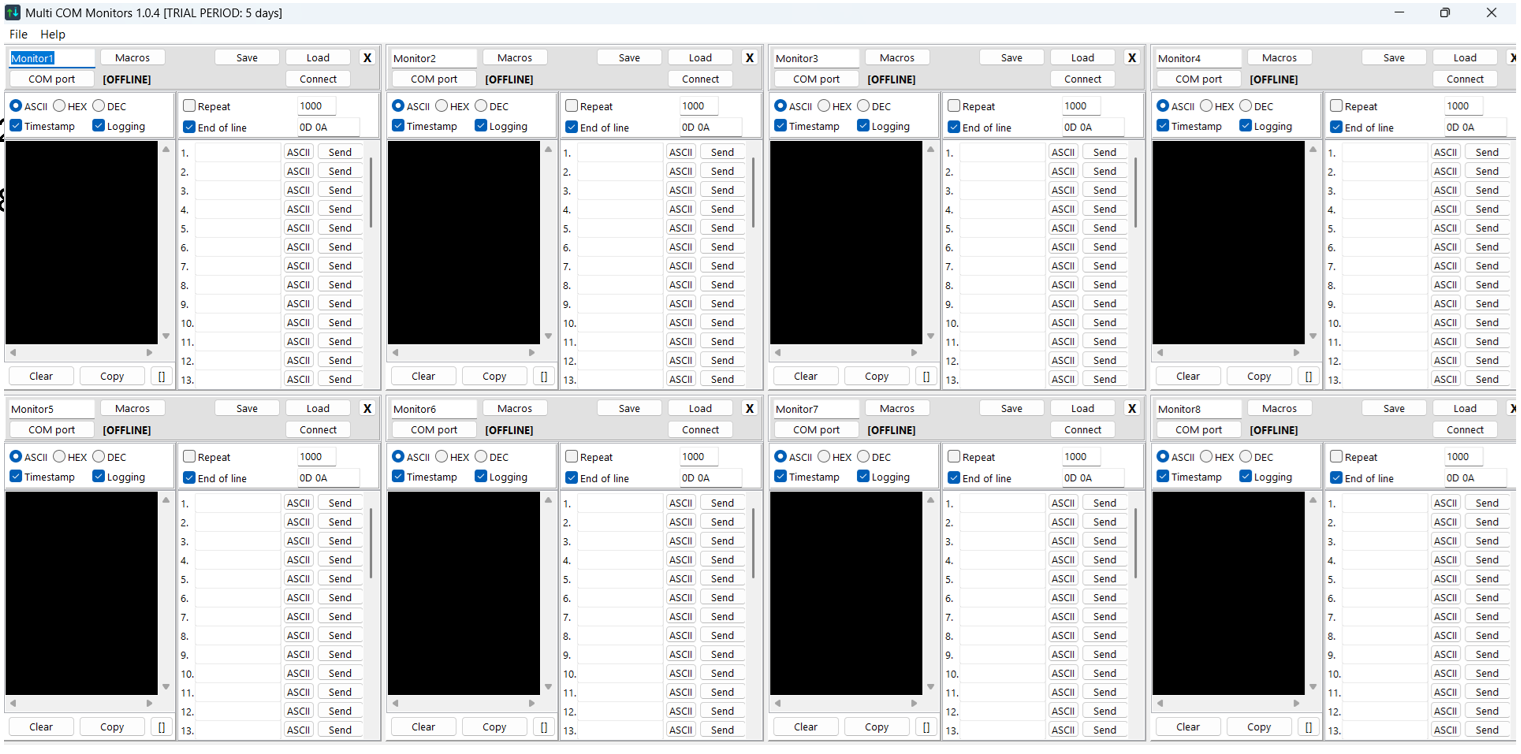Open the Help menu
1521x754 pixels.
coord(52,33)
